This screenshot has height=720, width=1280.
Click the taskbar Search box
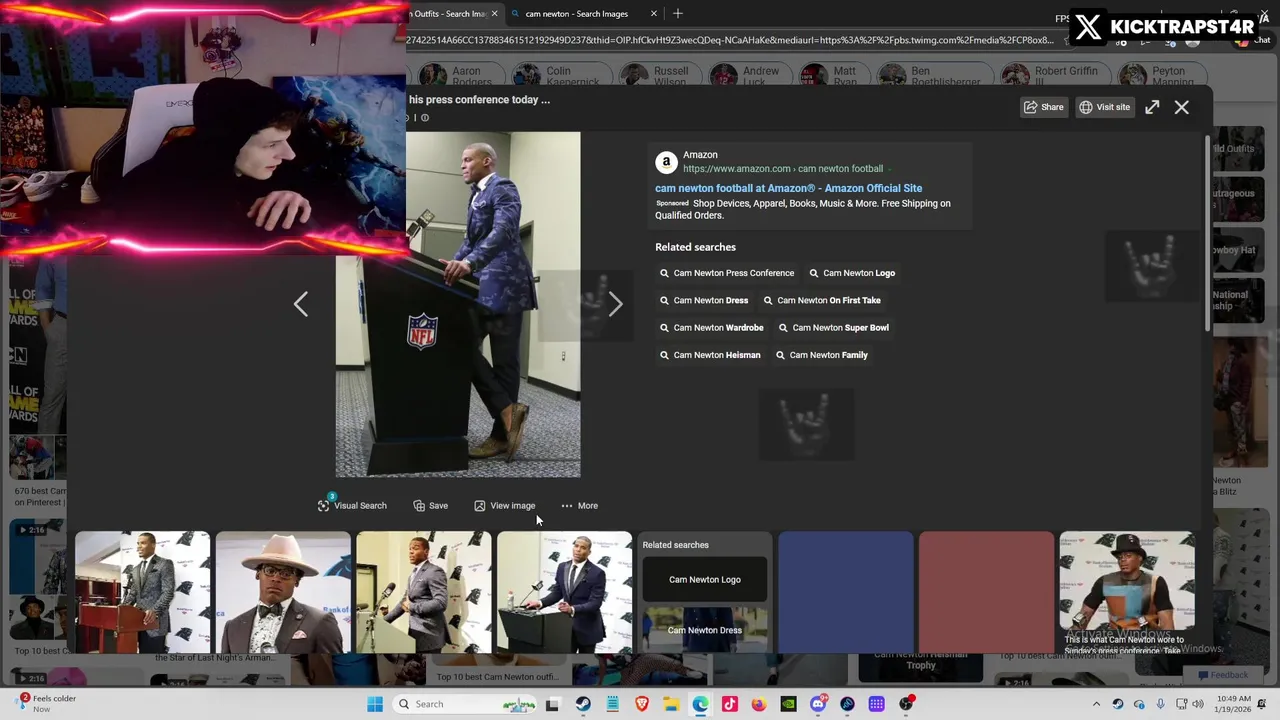(465, 704)
